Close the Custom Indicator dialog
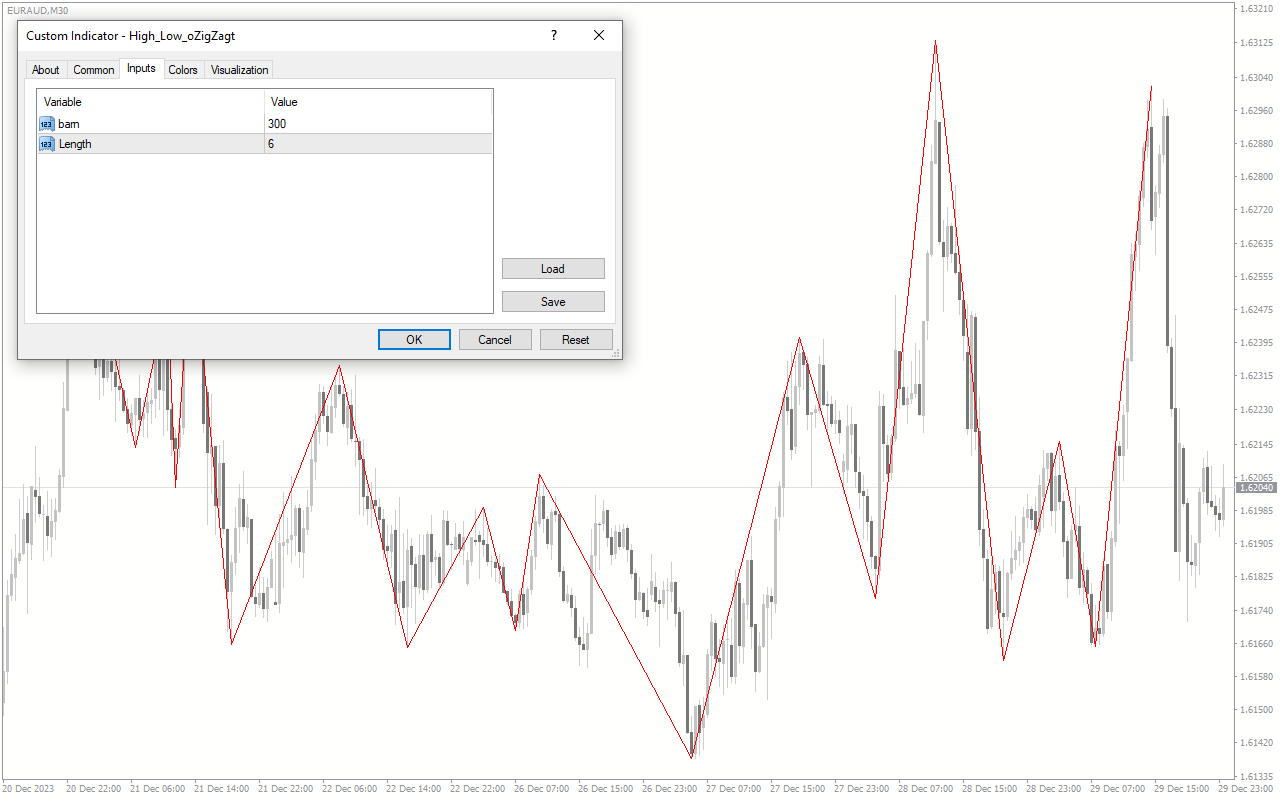 pos(599,35)
